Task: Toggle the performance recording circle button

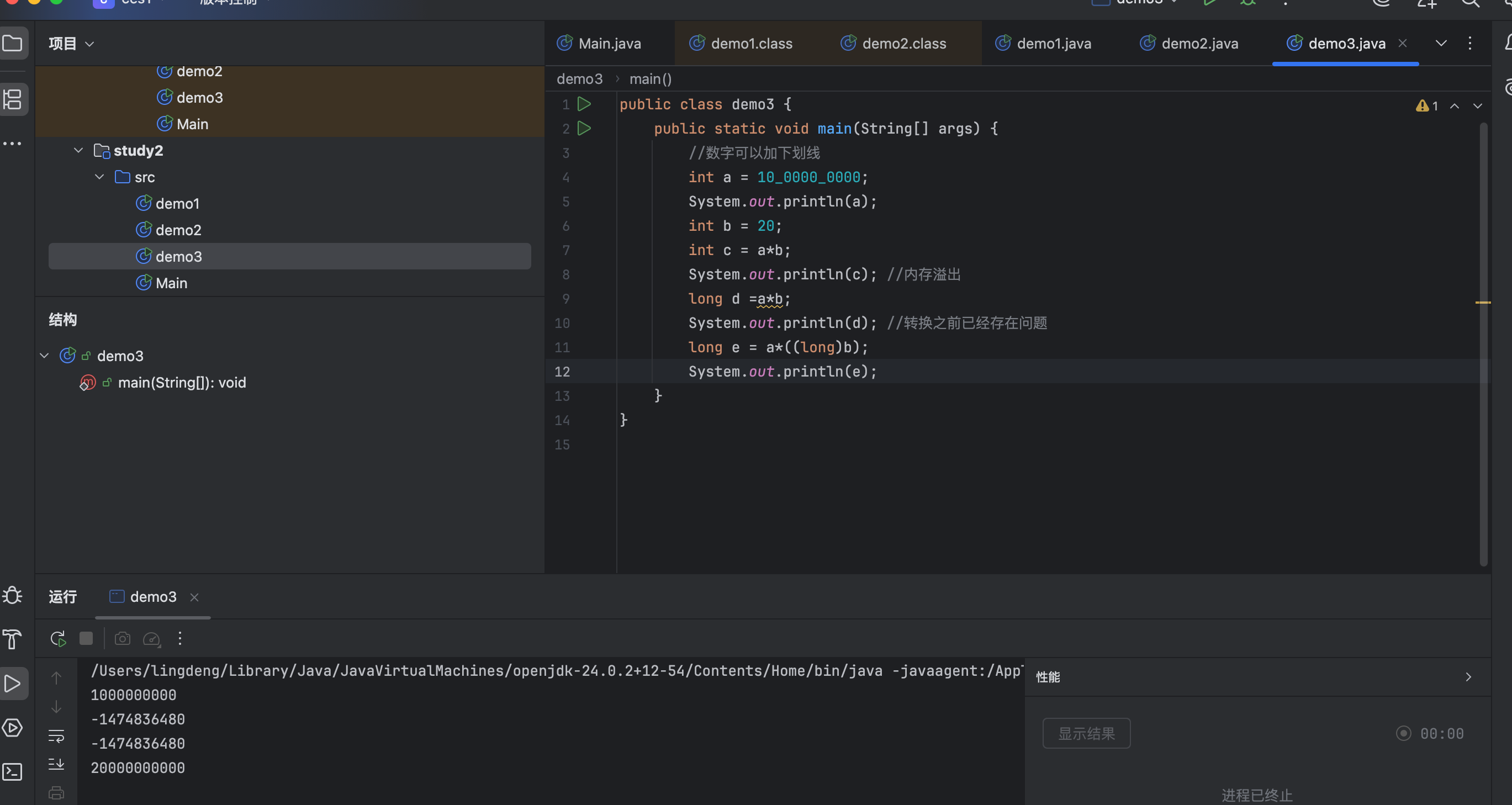Action: [x=1403, y=733]
